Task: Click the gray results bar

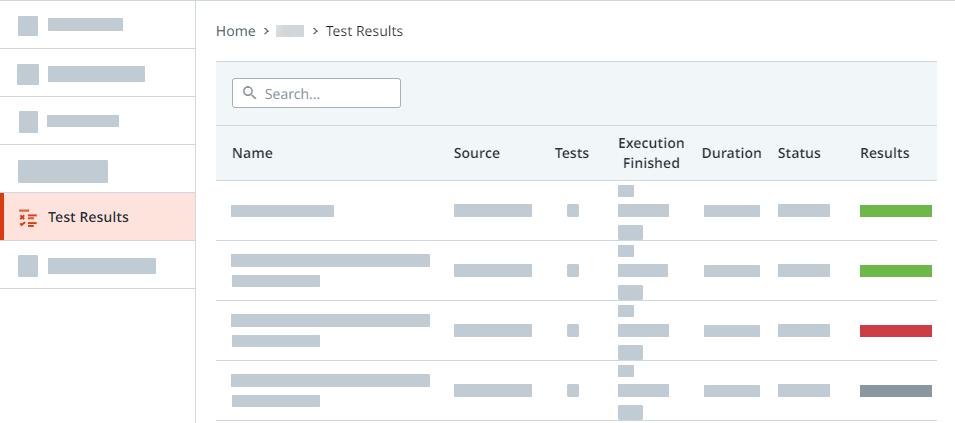Action: click(895, 391)
